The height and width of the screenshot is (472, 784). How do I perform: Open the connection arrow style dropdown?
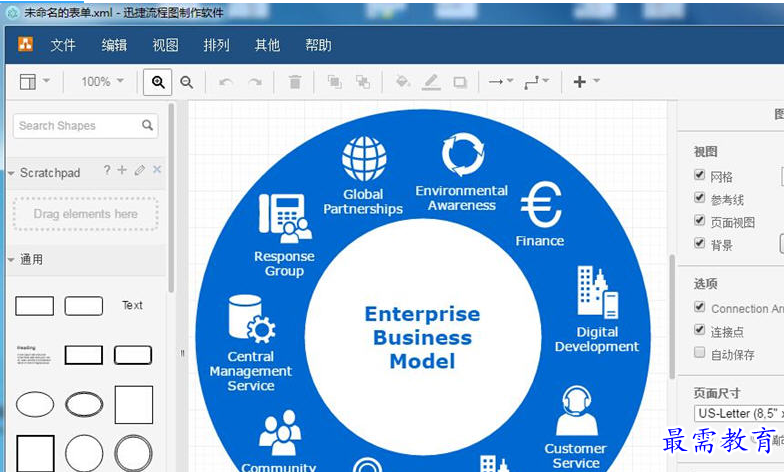500,82
